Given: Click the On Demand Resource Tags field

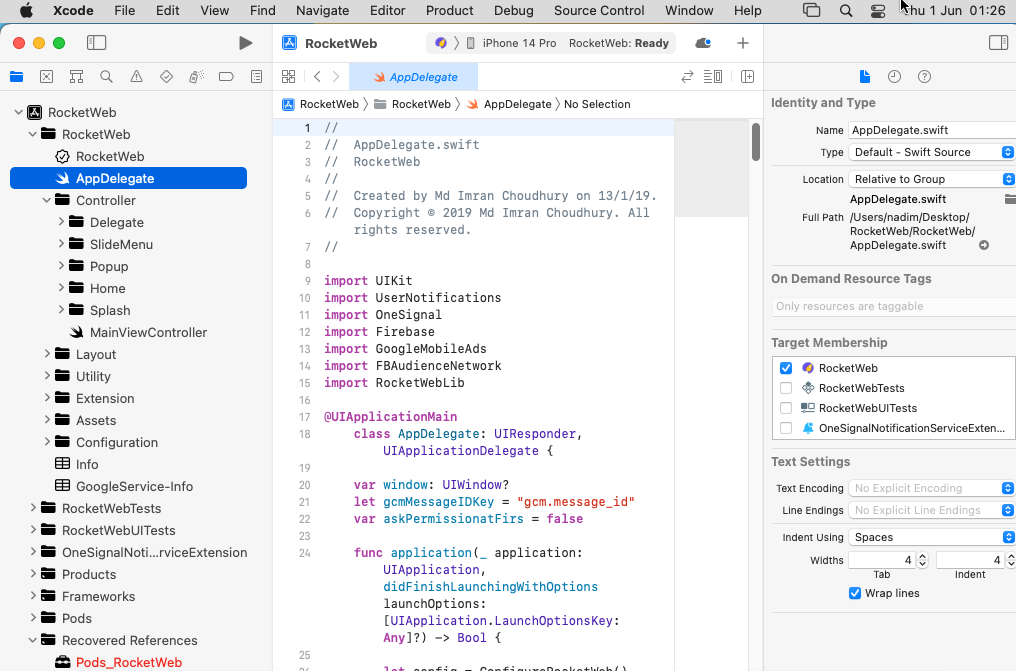Looking at the screenshot, I should tap(894, 306).
